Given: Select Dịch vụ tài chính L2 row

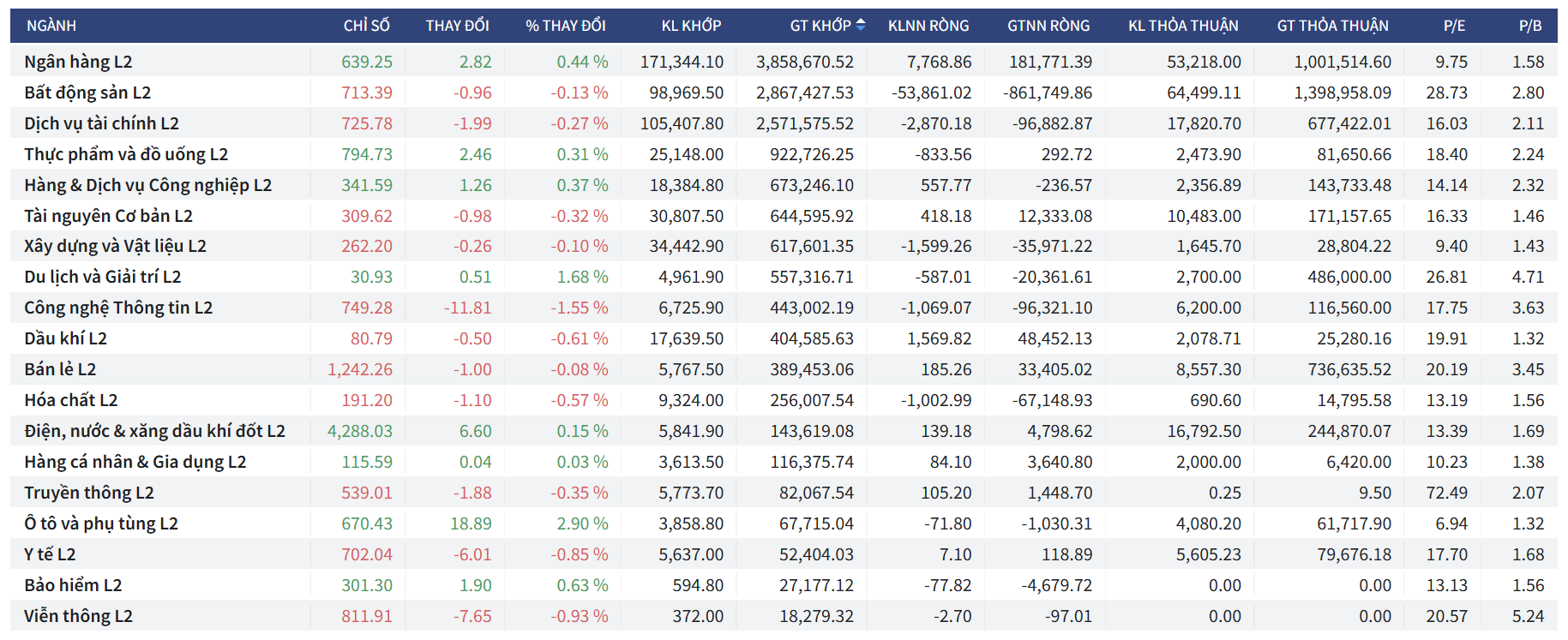Looking at the screenshot, I should click(101, 123).
